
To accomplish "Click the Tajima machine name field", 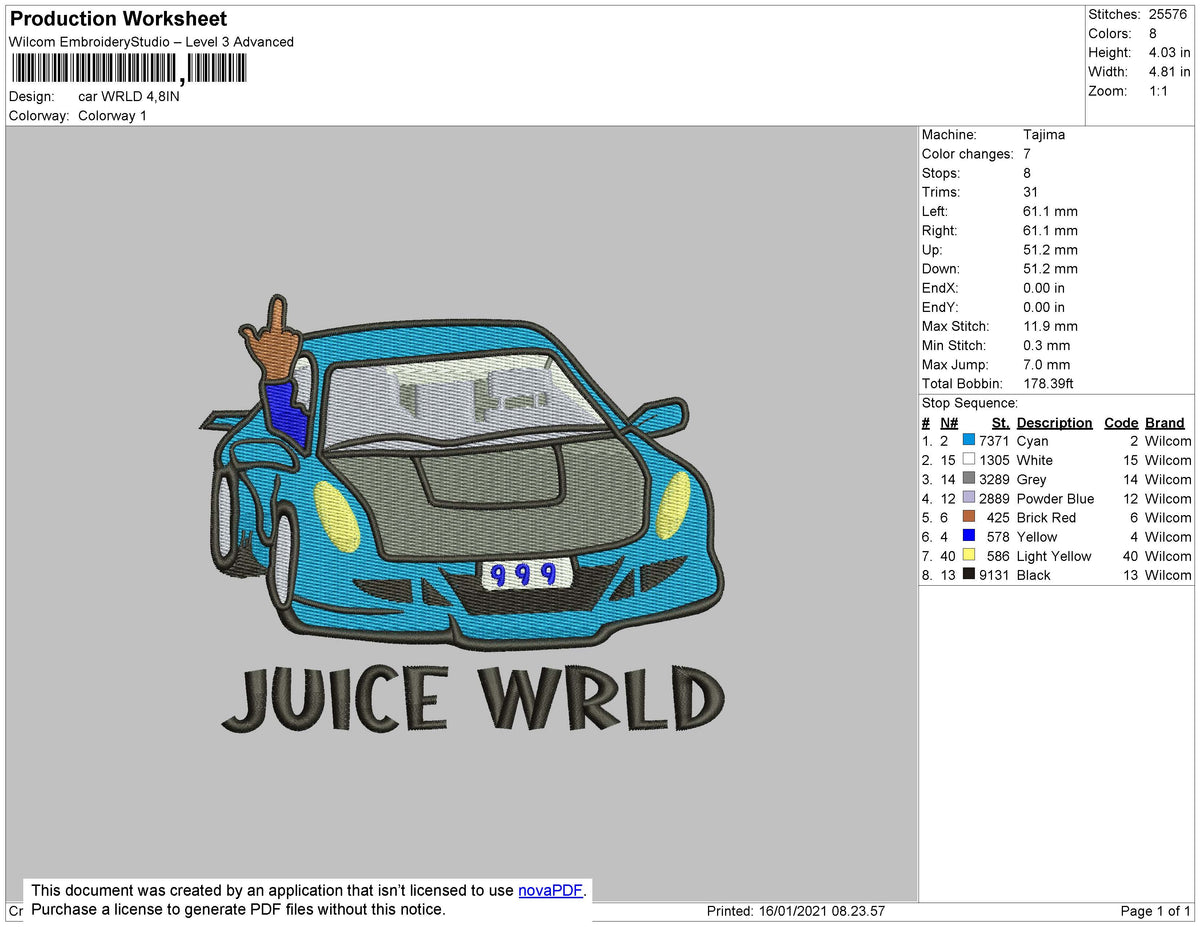I will (x=1043, y=134).
